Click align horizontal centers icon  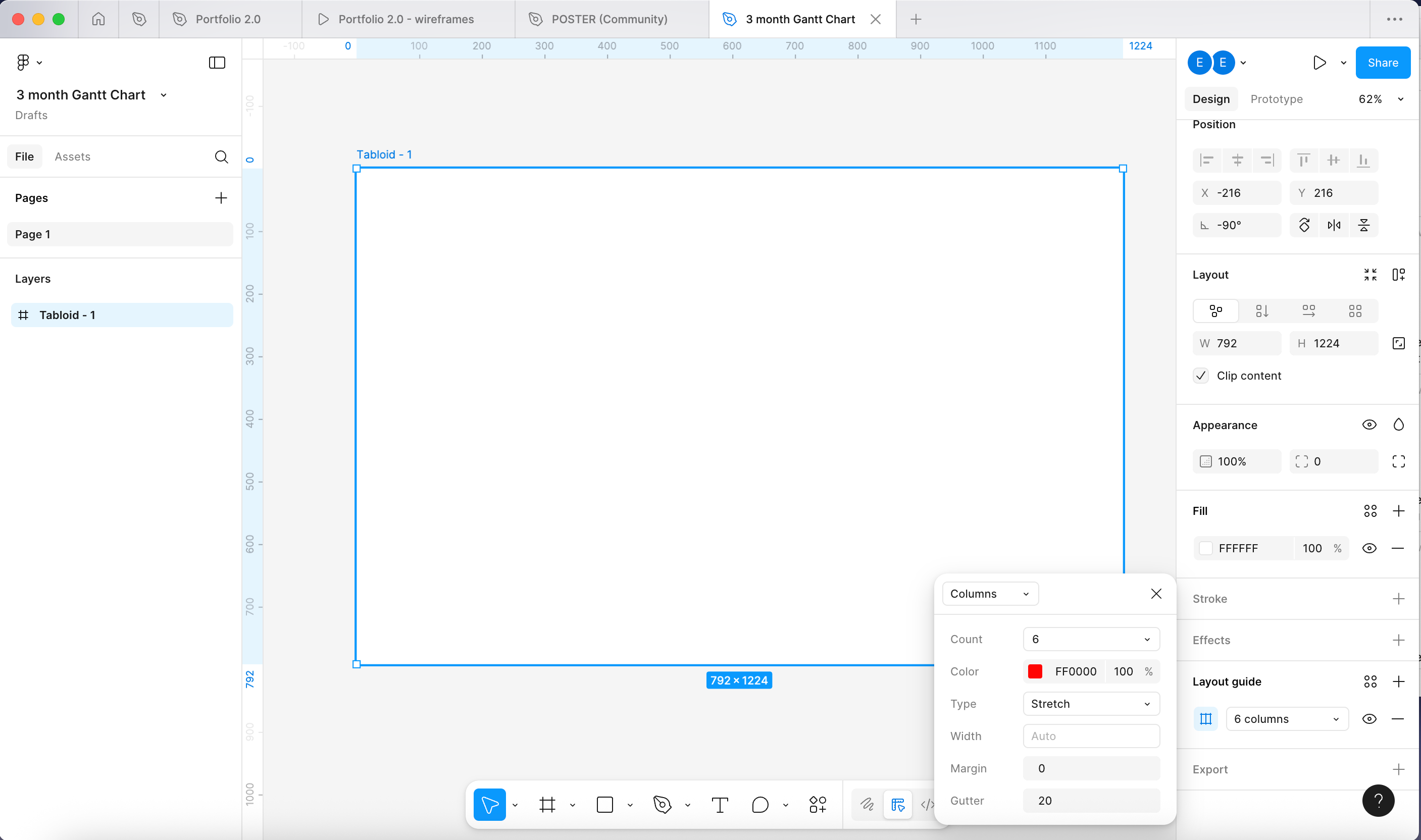[1238, 161]
